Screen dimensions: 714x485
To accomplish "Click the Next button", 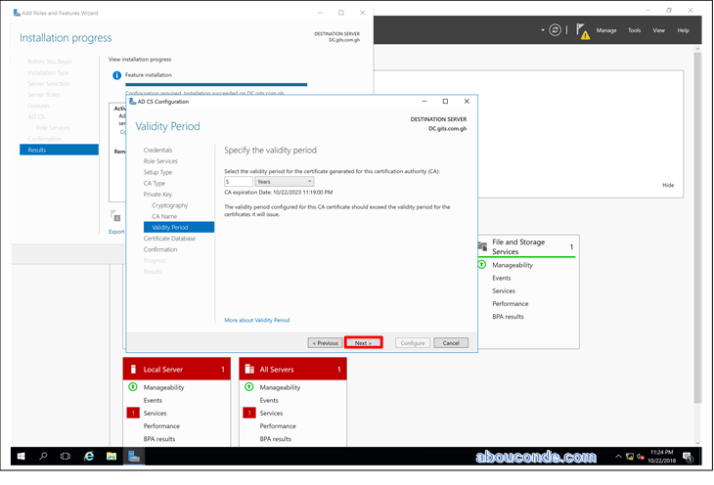I will point(363,343).
